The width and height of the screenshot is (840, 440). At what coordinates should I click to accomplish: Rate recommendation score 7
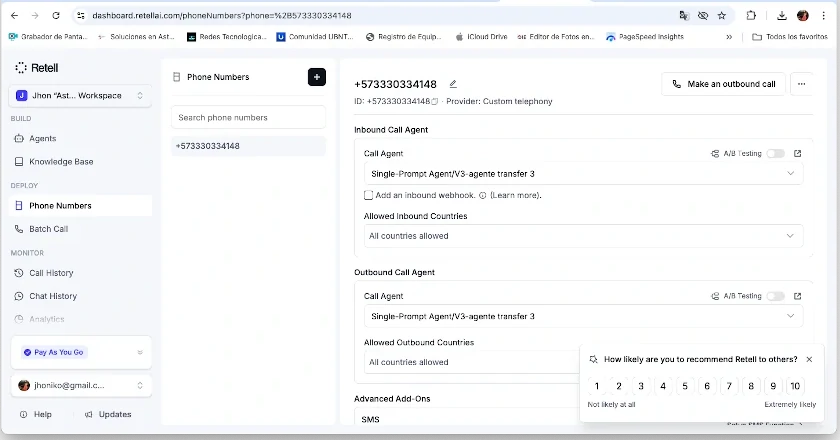coord(729,386)
